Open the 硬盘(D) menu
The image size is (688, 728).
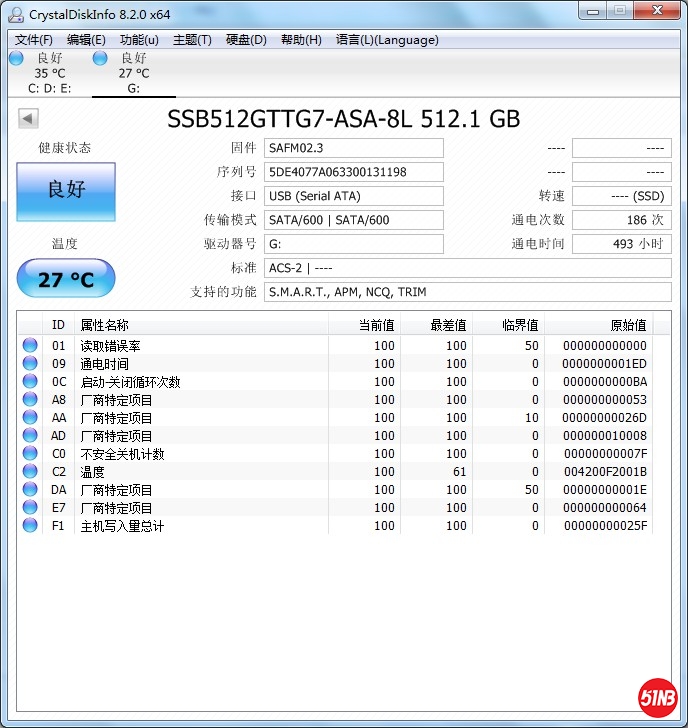[x=246, y=40]
